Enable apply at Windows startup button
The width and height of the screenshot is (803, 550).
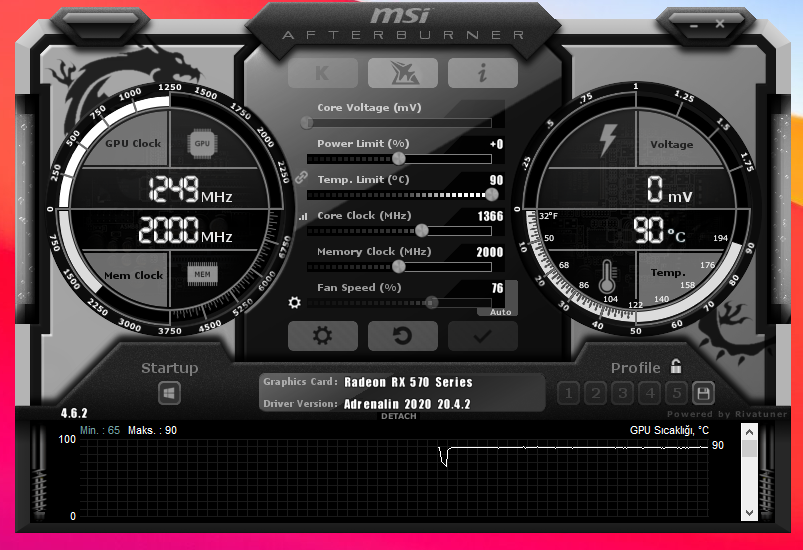(169, 393)
